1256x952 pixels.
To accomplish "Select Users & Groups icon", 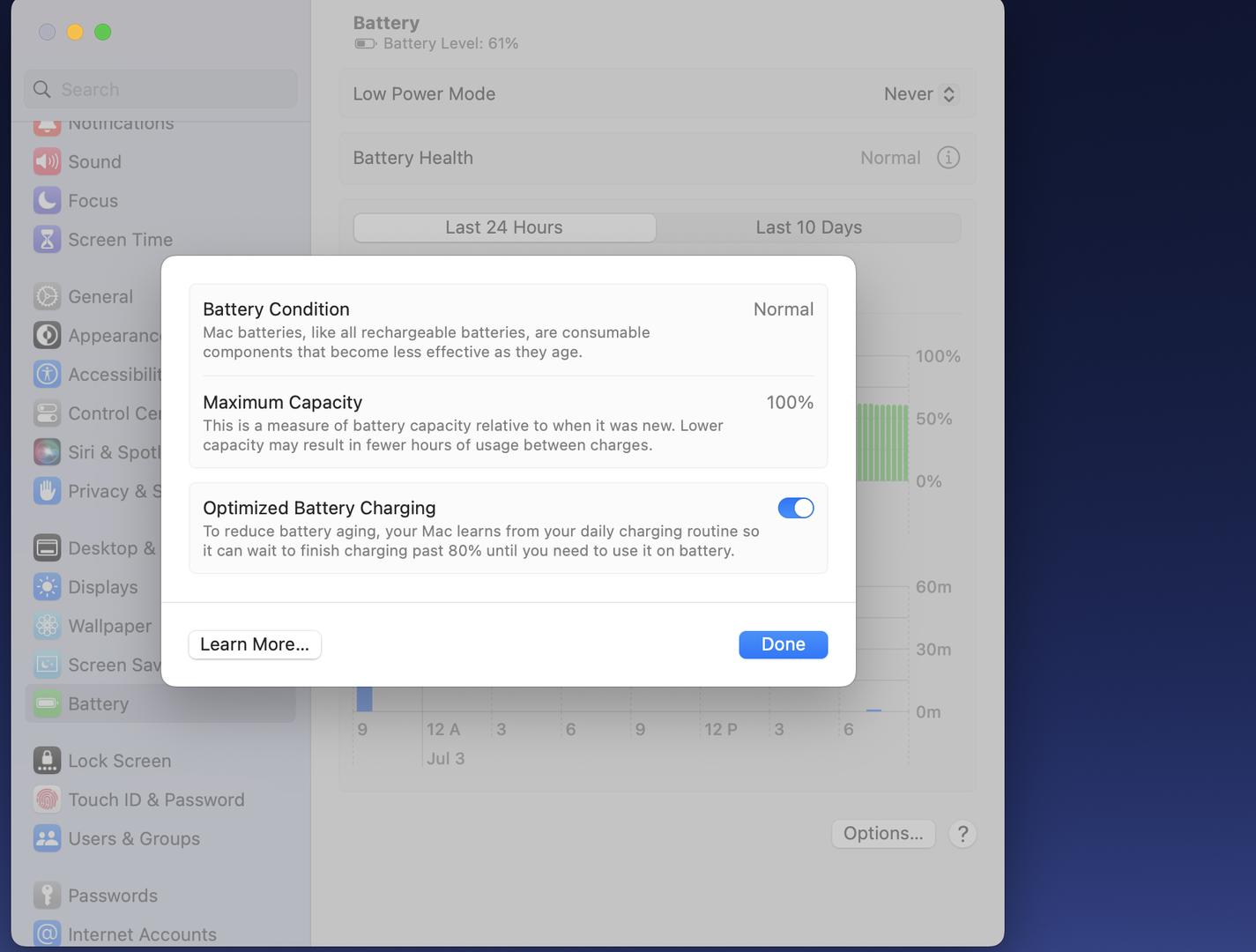I will pos(47,838).
